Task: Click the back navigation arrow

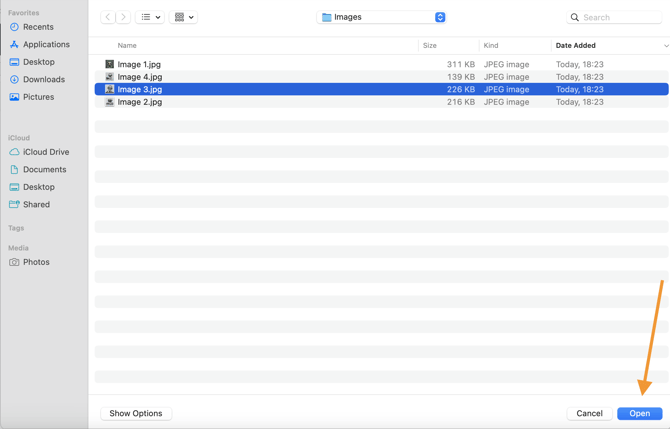Action: (108, 17)
